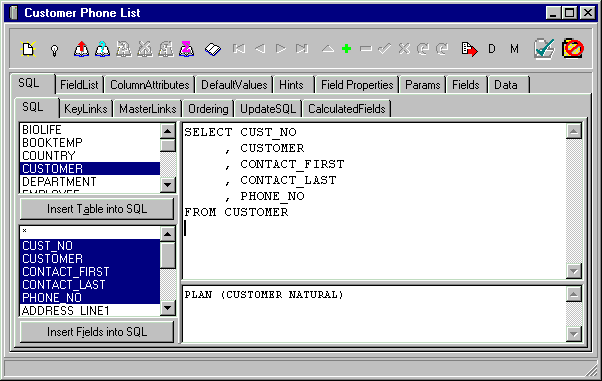The width and height of the screenshot is (602, 381).
Task: Select CONTACT_FIRST in the field list
Action: pyautogui.click(x=90, y=272)
